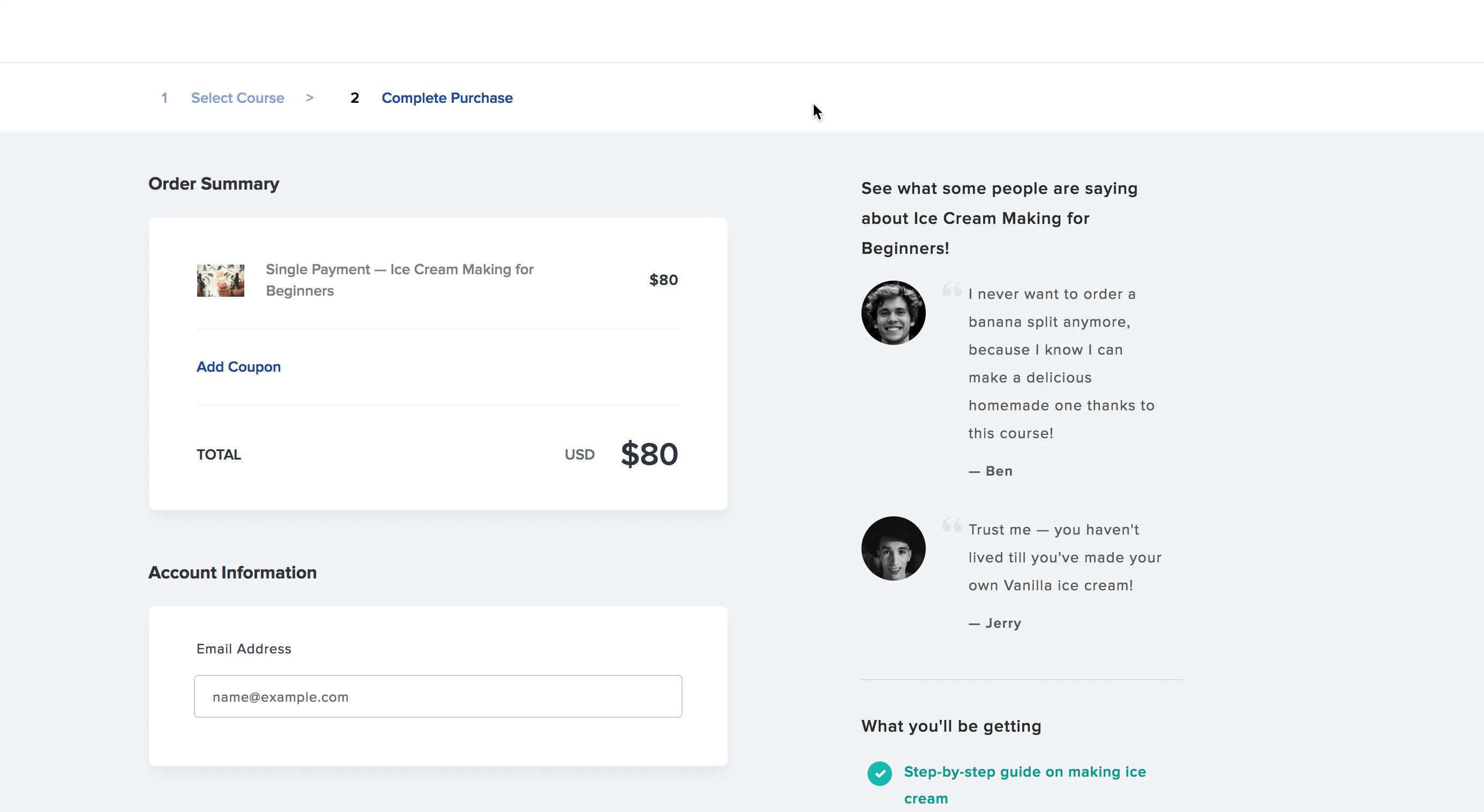The width and height of the screenshot is (1484, 812).
Task: Click Single Payment Ice Cream Making item title
Action: coord(400,280)
